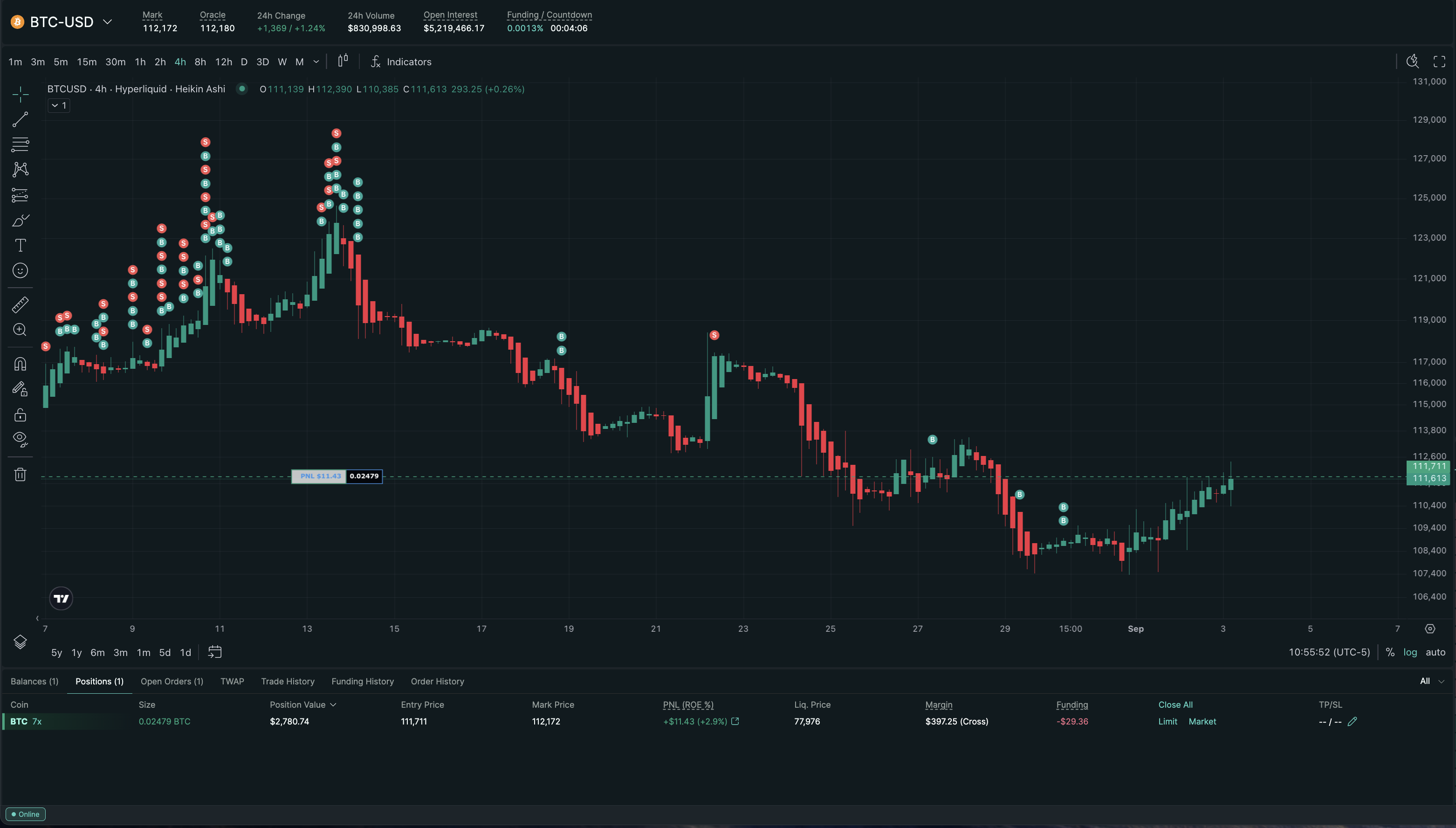Open the Fibonacci retracement tool

pyautogui.click(x=21, y=145)
